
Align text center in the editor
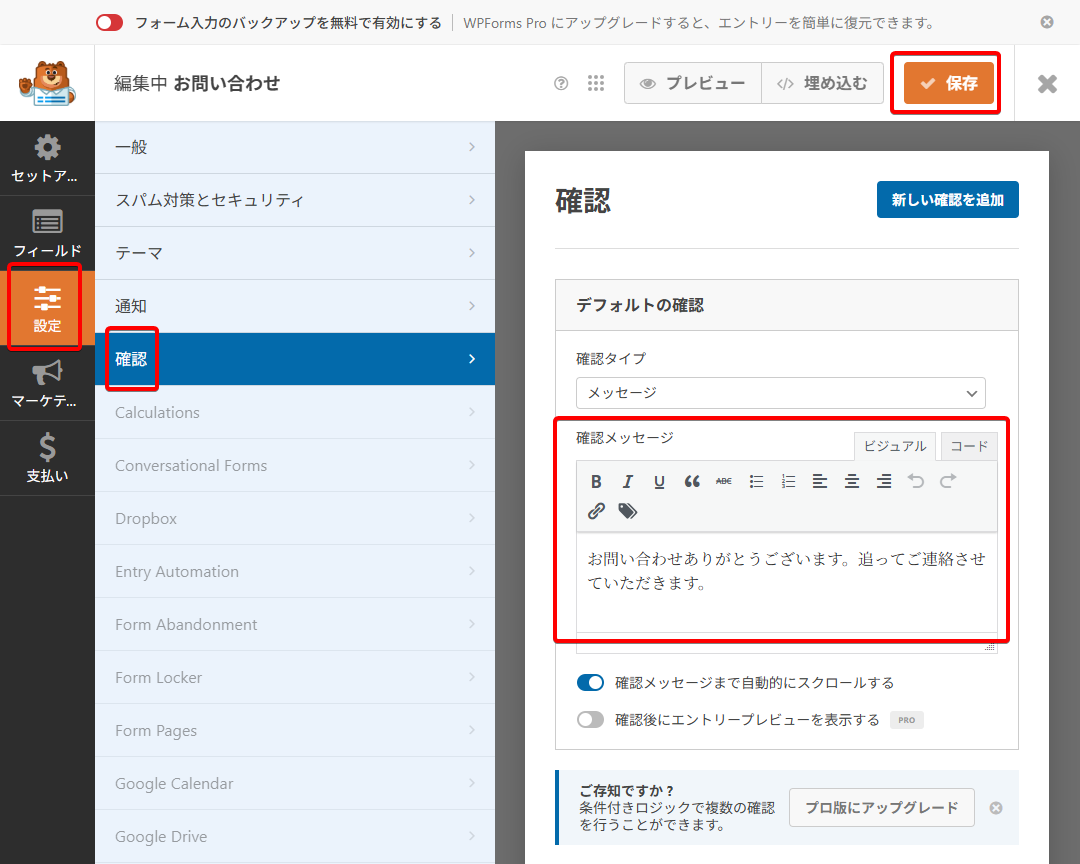(852, 481)
